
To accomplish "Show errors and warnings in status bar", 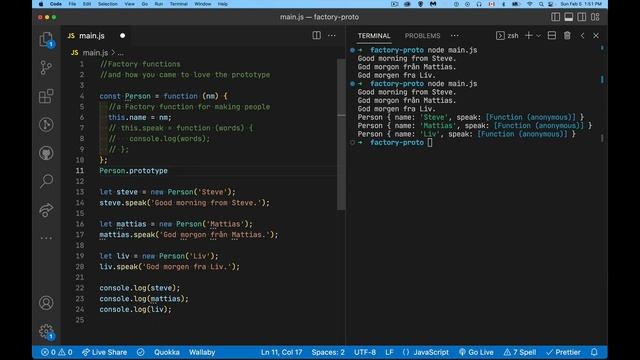I will [57, 352].
